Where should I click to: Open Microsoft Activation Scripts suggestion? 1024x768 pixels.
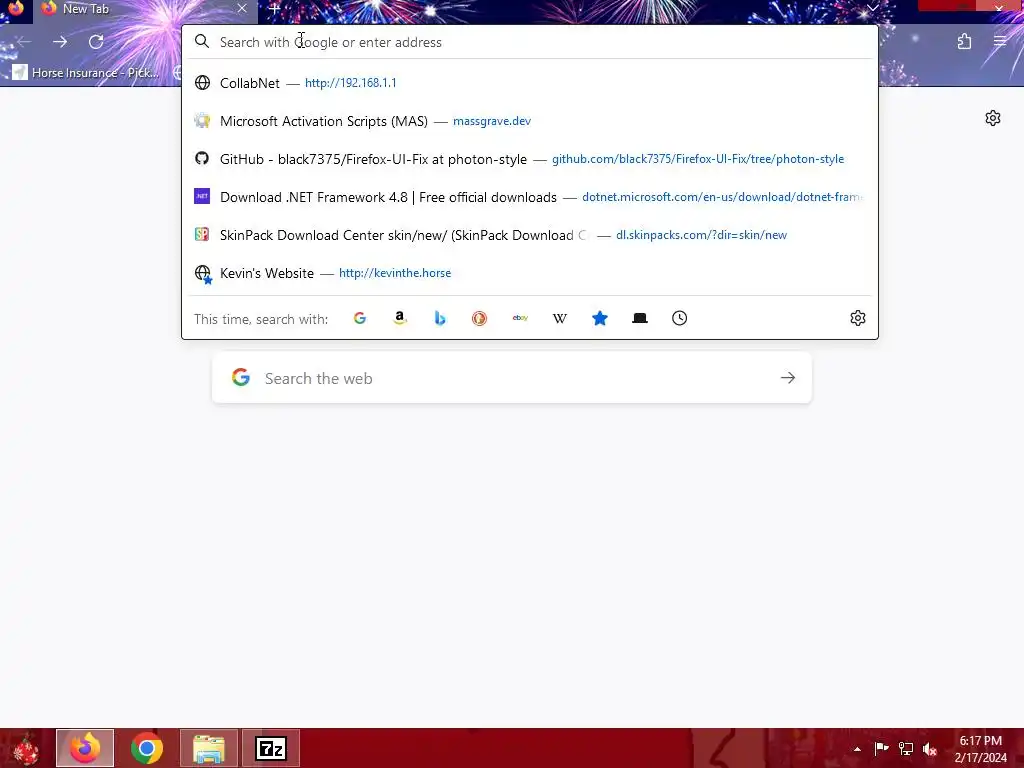(530, 121)
